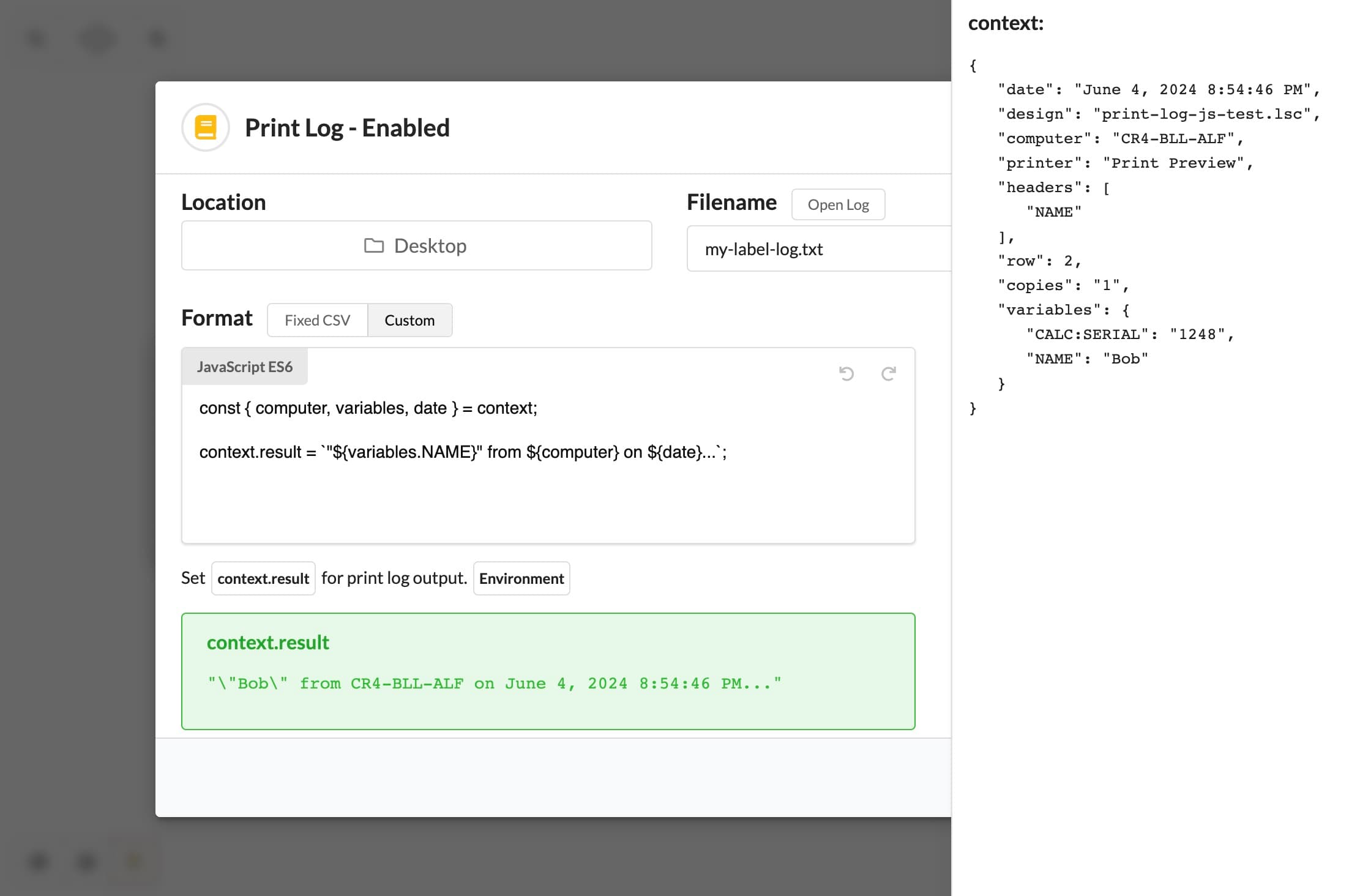Click the "NAME": "Bob" variable line

1087,359
